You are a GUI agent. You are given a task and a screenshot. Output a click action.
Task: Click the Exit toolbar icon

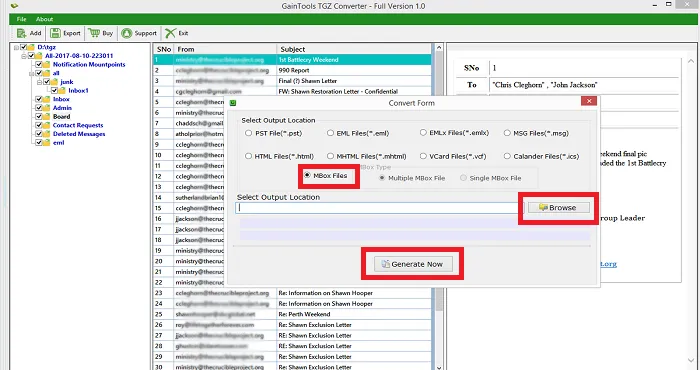coord(170,33)
